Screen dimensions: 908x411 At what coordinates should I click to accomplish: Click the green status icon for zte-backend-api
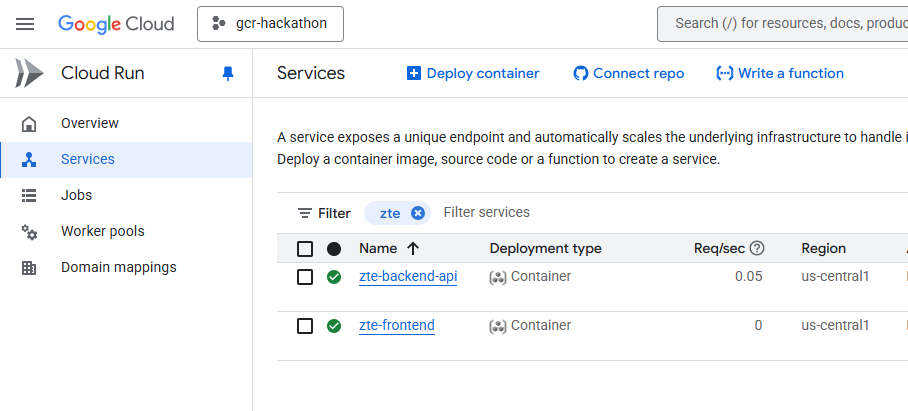pyautogui.click(x=334, y=277)
